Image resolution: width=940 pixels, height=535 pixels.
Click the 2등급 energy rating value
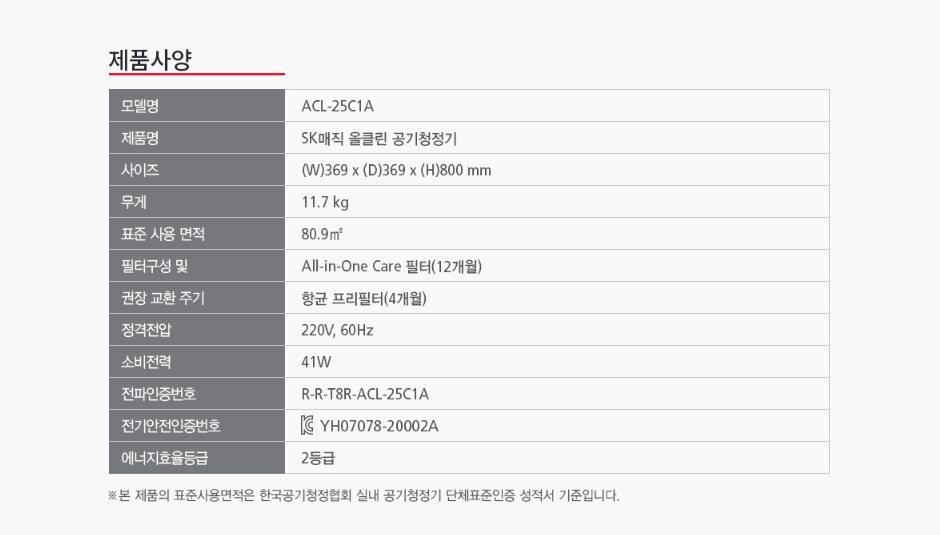[x=318, y=458]
